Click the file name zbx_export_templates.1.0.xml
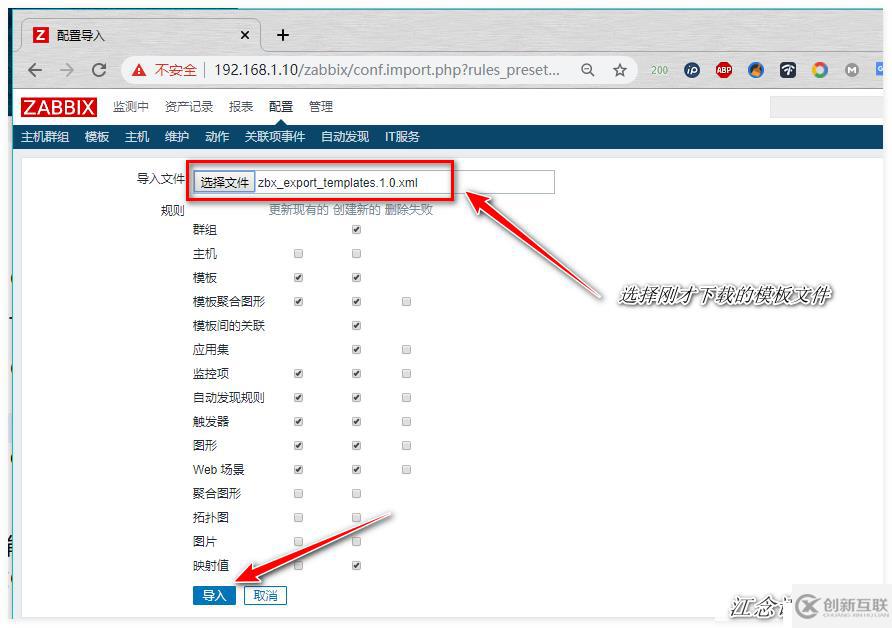 (x=338, y=183)
